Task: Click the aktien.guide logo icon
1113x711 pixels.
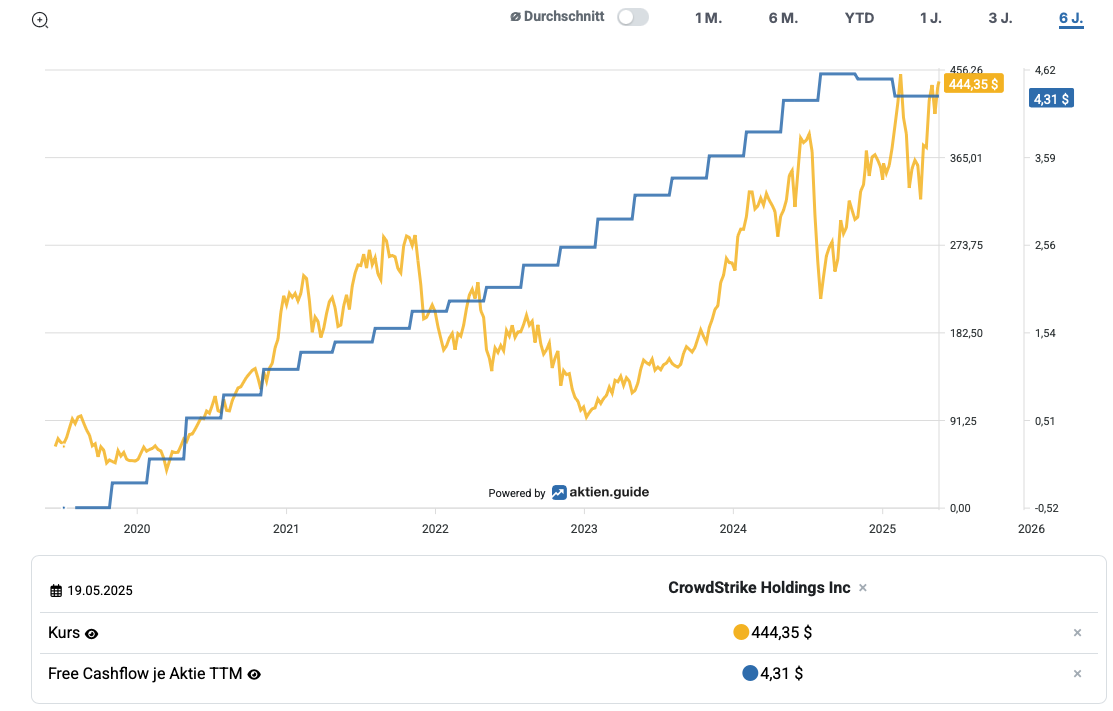Action: 559,492
